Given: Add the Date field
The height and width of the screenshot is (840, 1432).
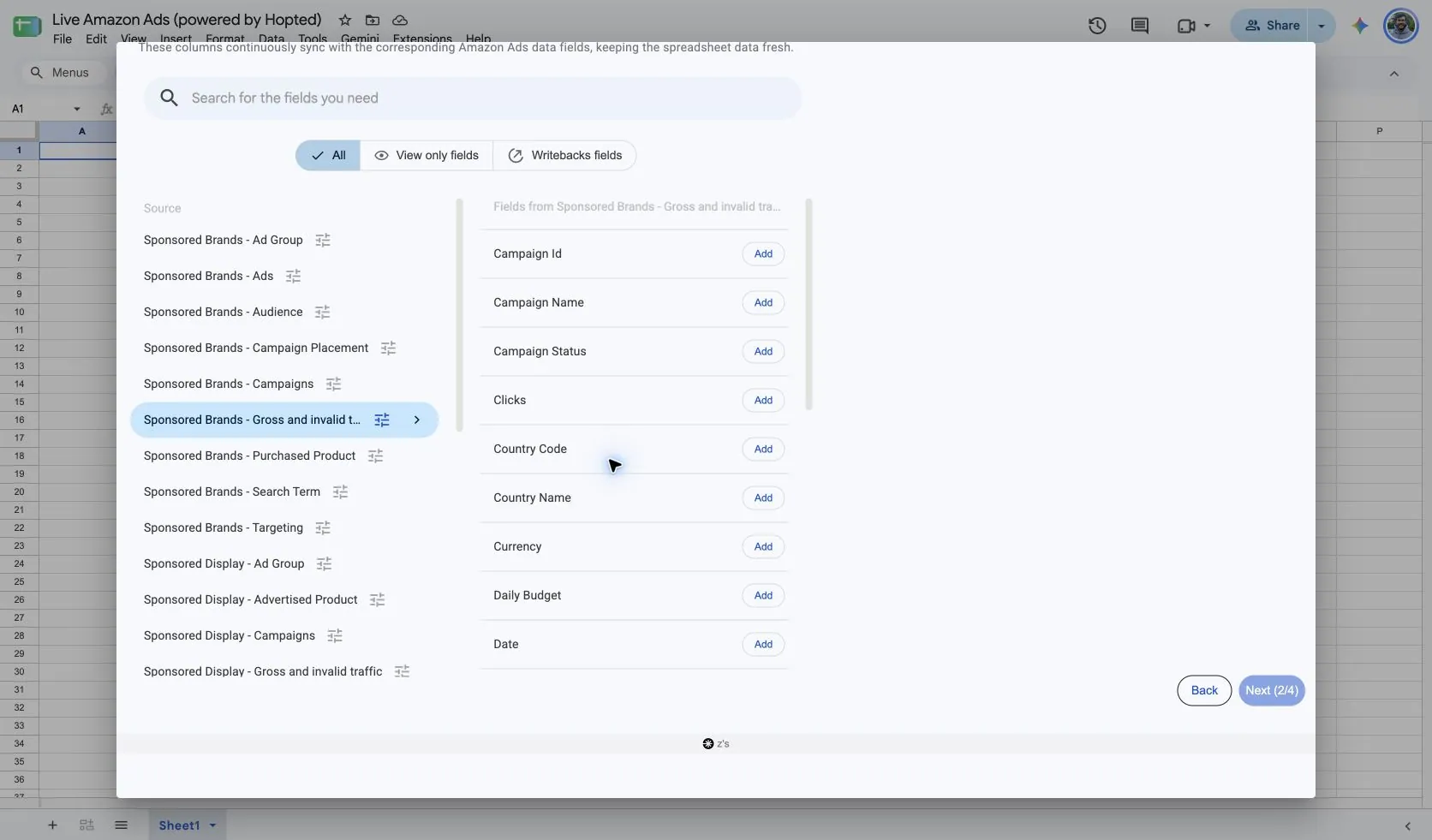Looking at the screenshot, I should tap(763, 645).
